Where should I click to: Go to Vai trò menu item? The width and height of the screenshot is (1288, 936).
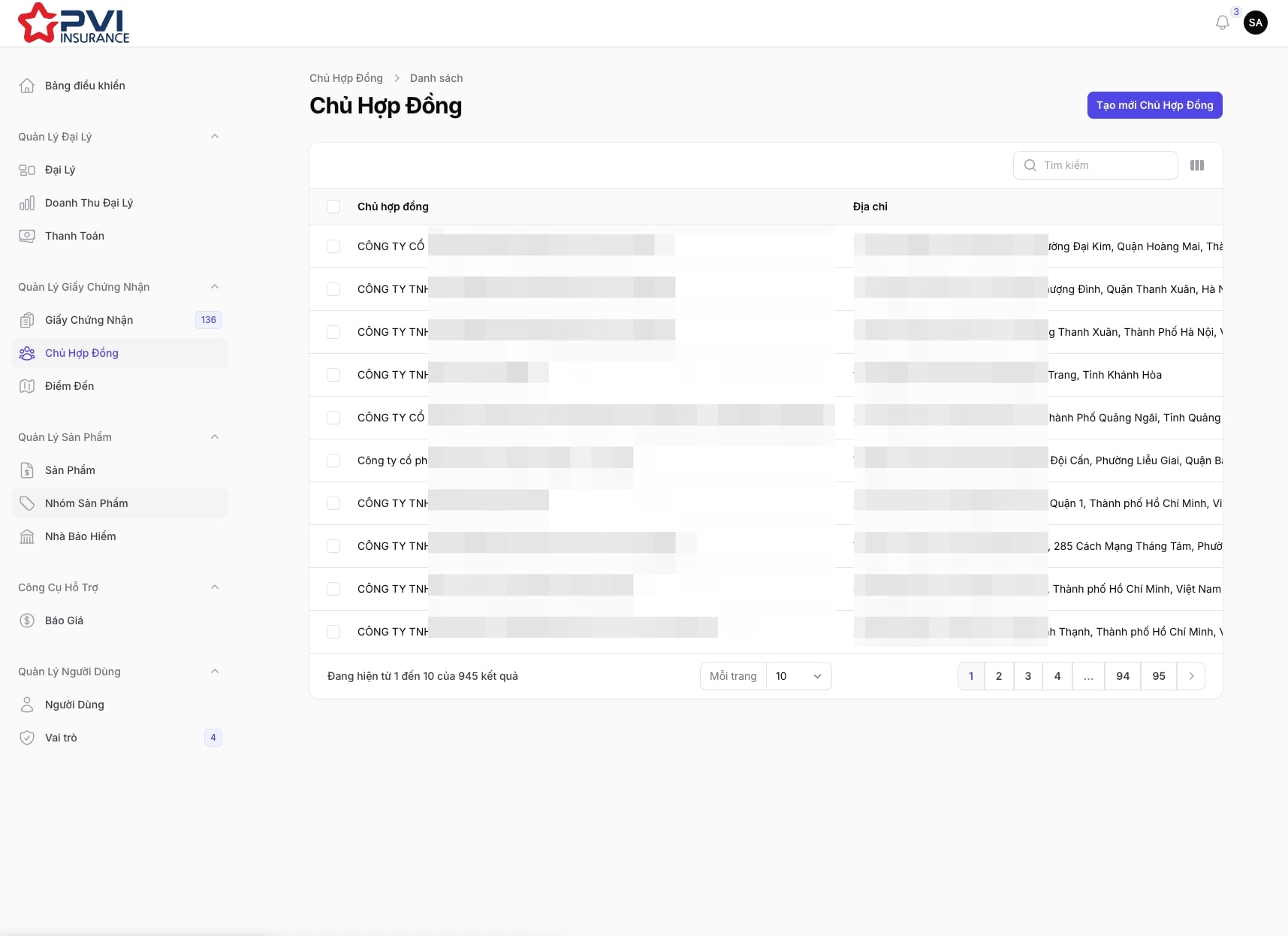coord(61,738)
